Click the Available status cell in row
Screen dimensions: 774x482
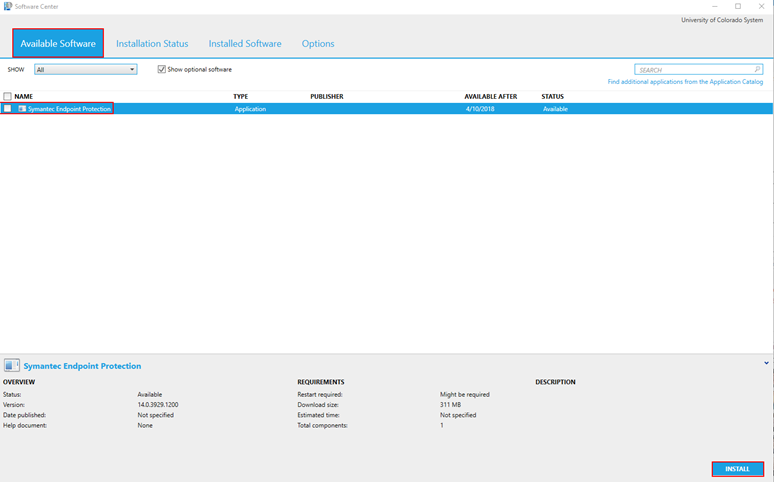click(555, 109)
